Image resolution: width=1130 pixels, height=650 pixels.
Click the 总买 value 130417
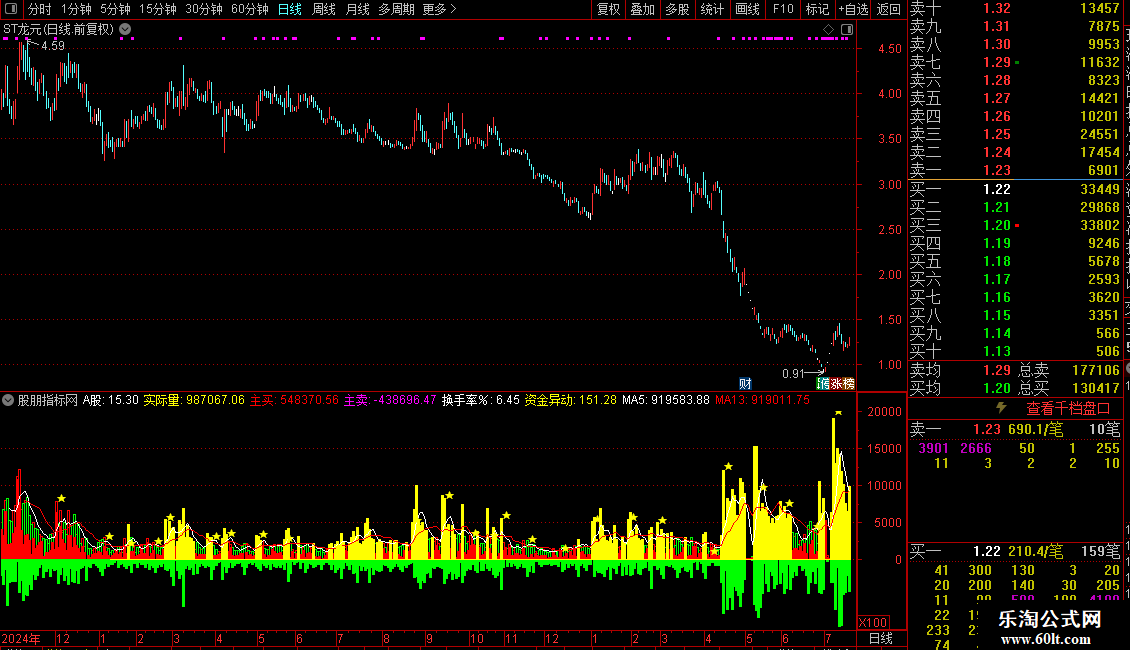pos(1095,388)
